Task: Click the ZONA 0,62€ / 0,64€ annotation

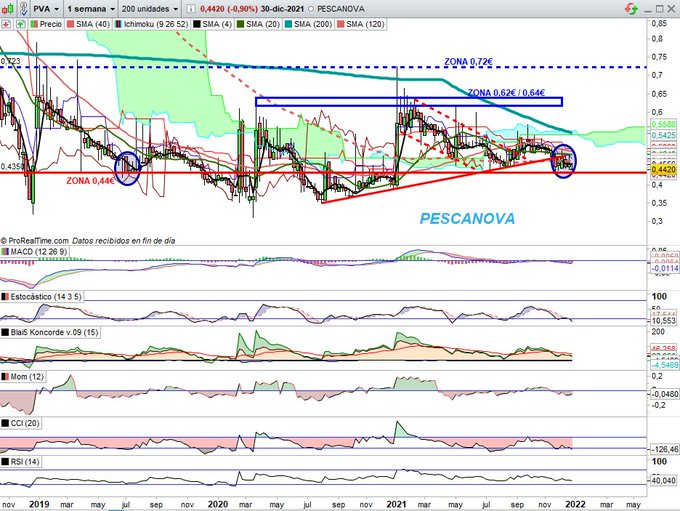Action: (x=506, y=92)
